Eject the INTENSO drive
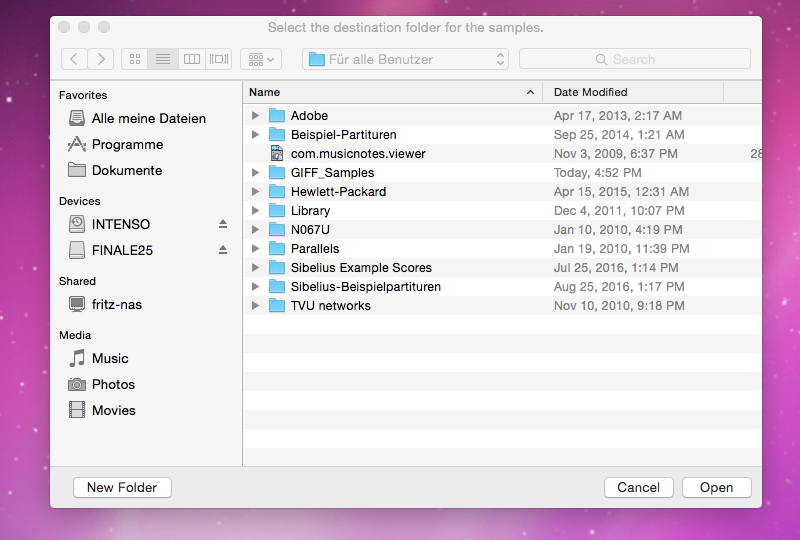 click(223, 224)
